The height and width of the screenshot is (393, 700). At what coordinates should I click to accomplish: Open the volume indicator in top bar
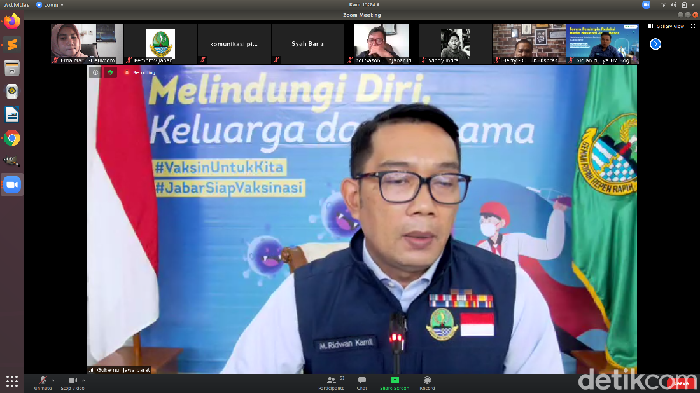[674, 5]
